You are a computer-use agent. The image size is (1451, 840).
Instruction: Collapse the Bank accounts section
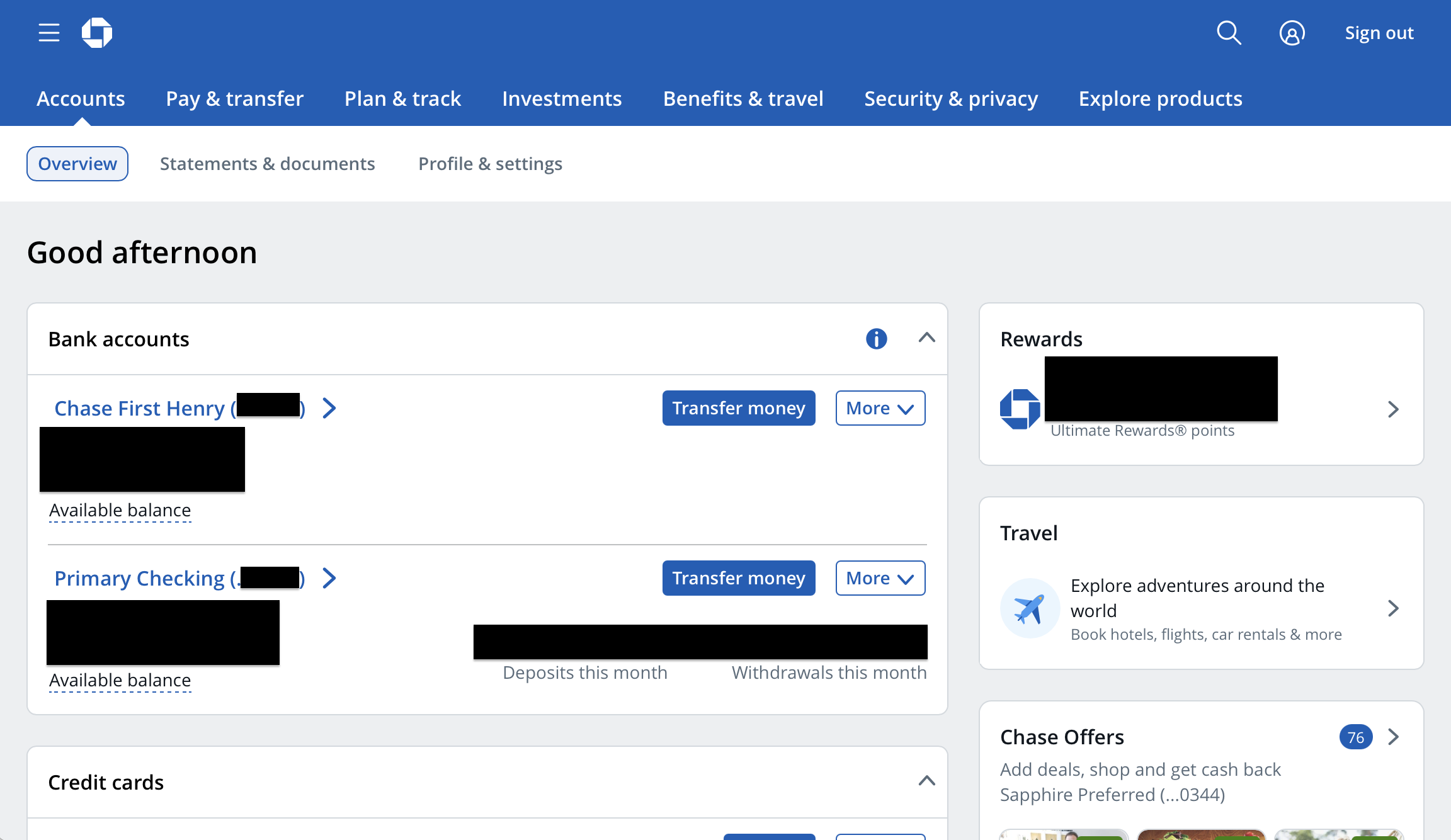(x=926, y=338)
